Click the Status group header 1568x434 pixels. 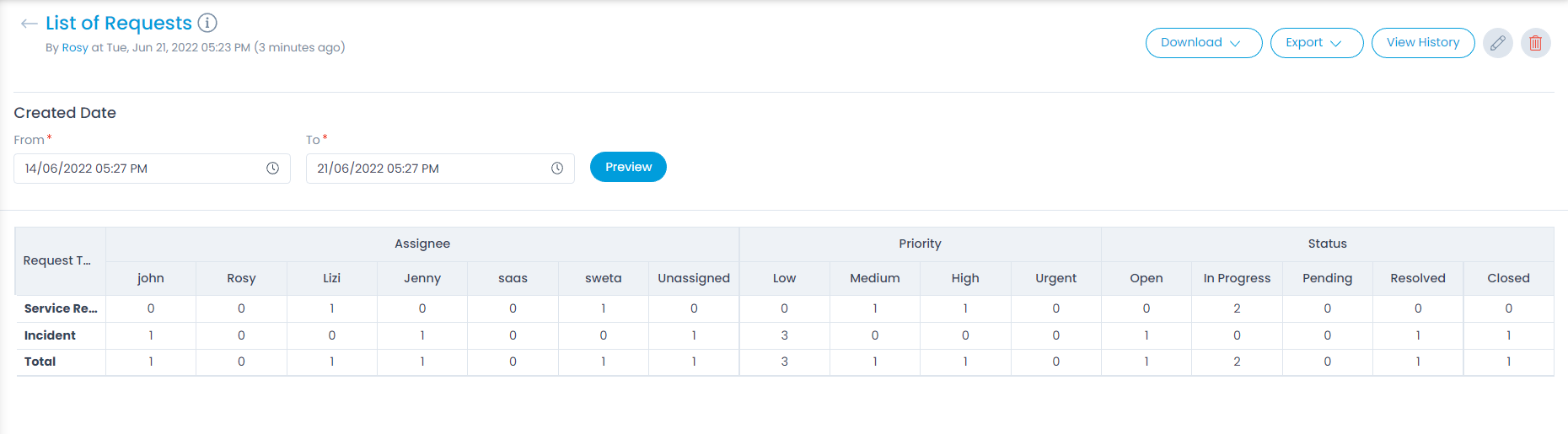click(x=1327, y=244)
